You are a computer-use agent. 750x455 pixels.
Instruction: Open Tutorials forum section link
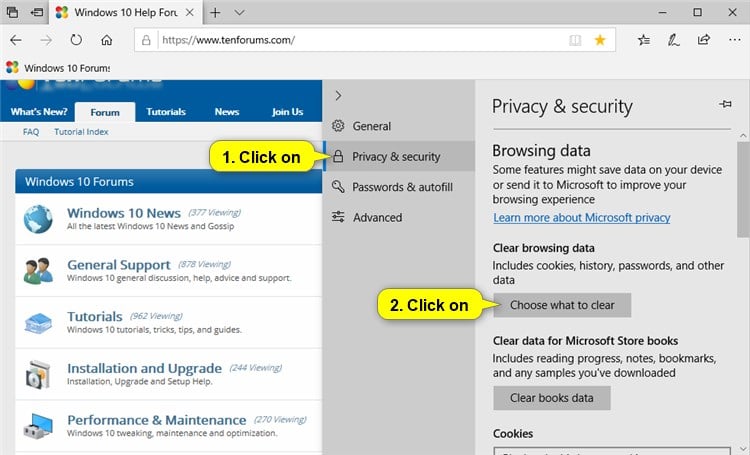pos(95,317)
